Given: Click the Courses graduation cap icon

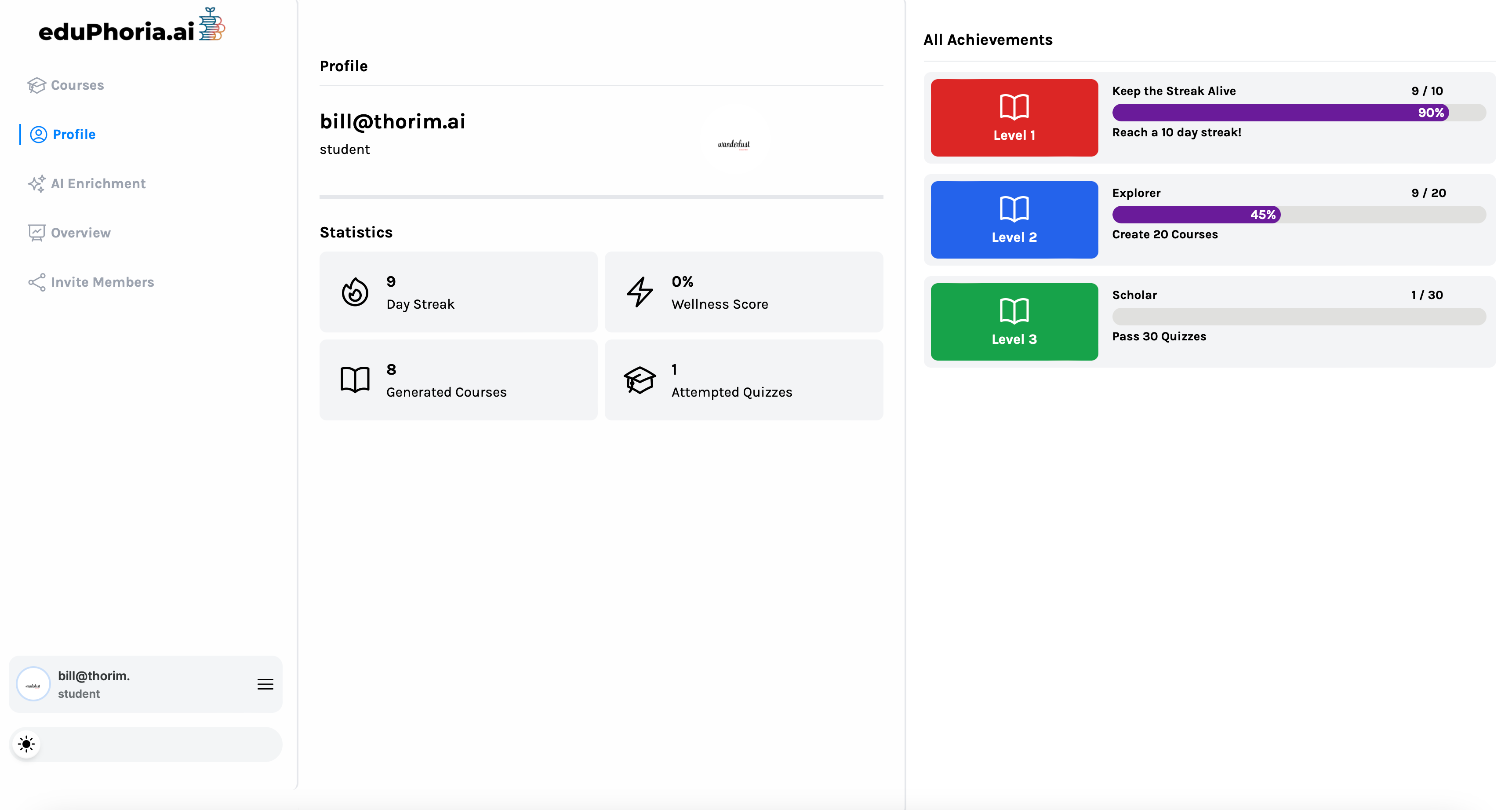Looking at the screenshot, I should [x=36, y=85].
